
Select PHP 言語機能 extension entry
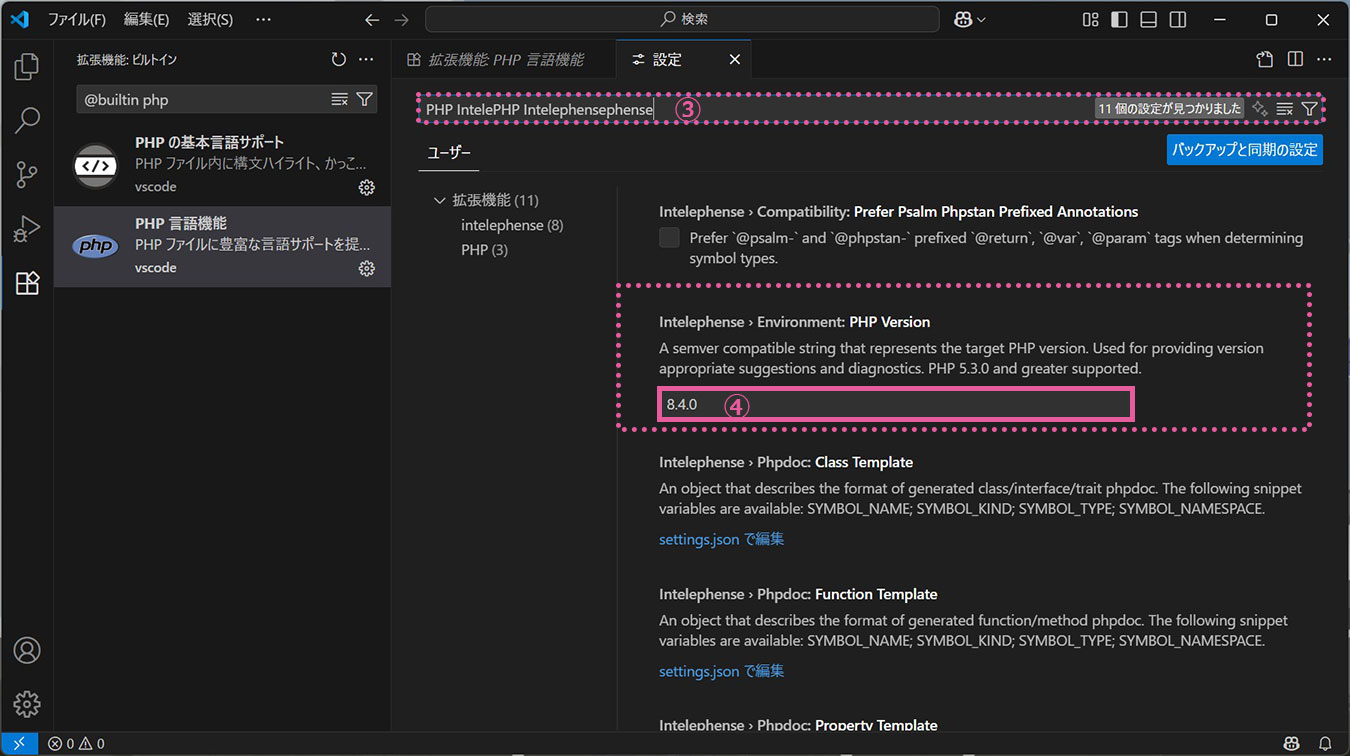point(222,246)
